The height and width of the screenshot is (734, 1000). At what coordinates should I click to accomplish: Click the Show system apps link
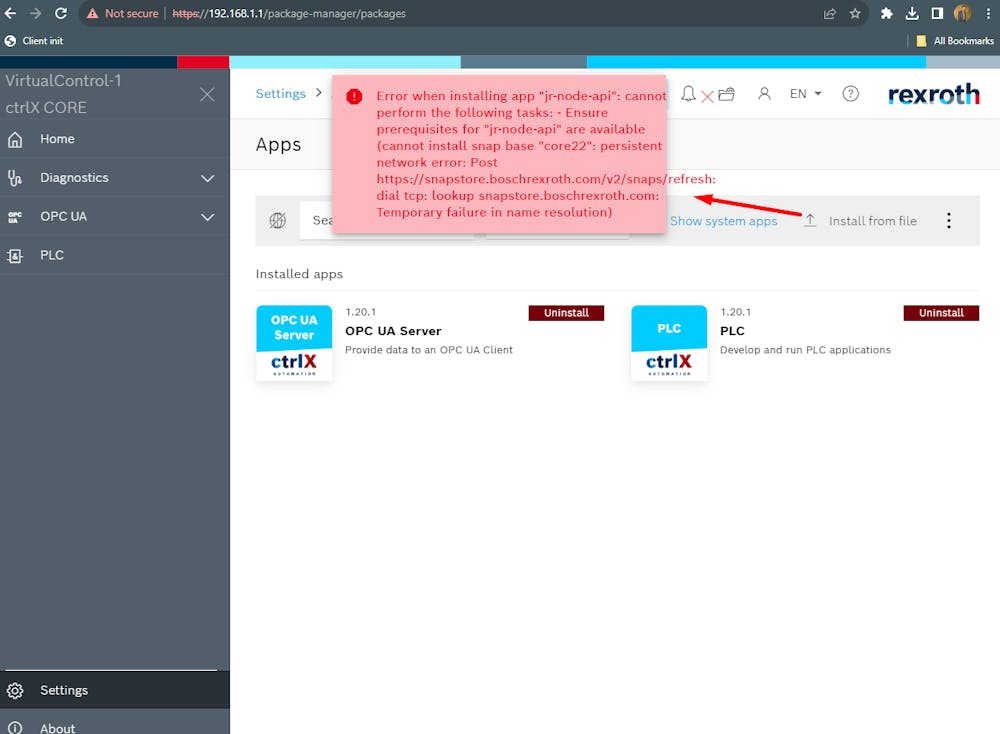point(722,220)
